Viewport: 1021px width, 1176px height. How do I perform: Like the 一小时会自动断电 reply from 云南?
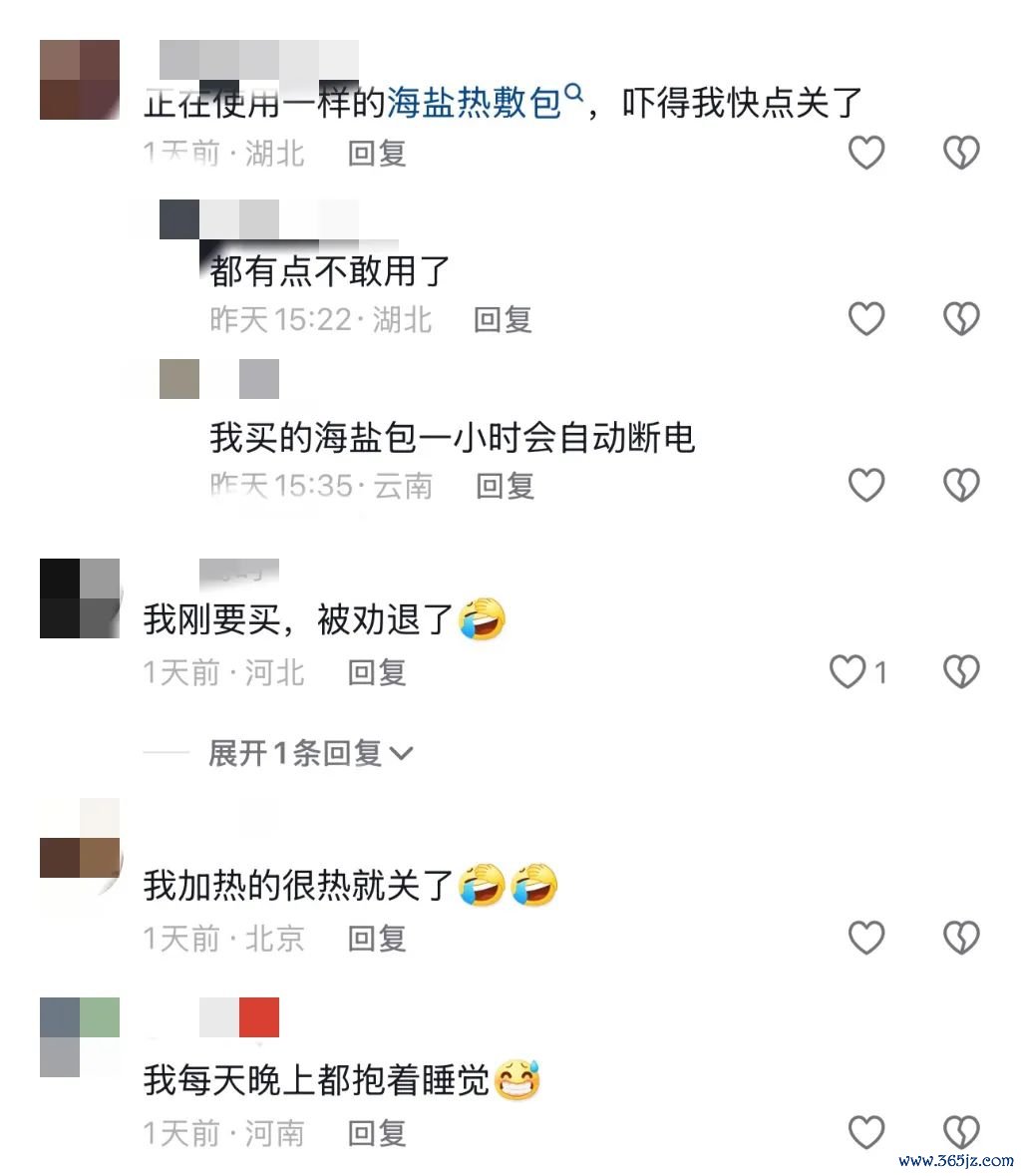[865, 485]
